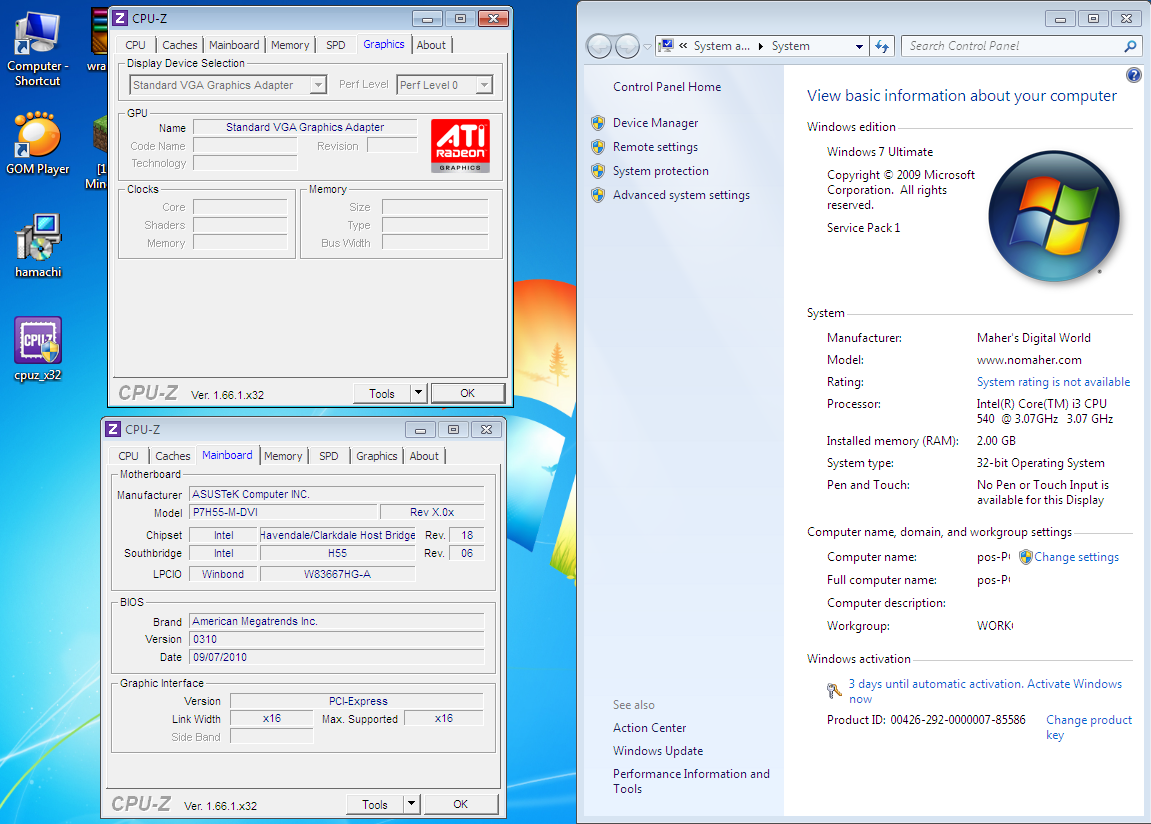Click the CPU-Z title icon in Graphics window

tap(120, 18)
